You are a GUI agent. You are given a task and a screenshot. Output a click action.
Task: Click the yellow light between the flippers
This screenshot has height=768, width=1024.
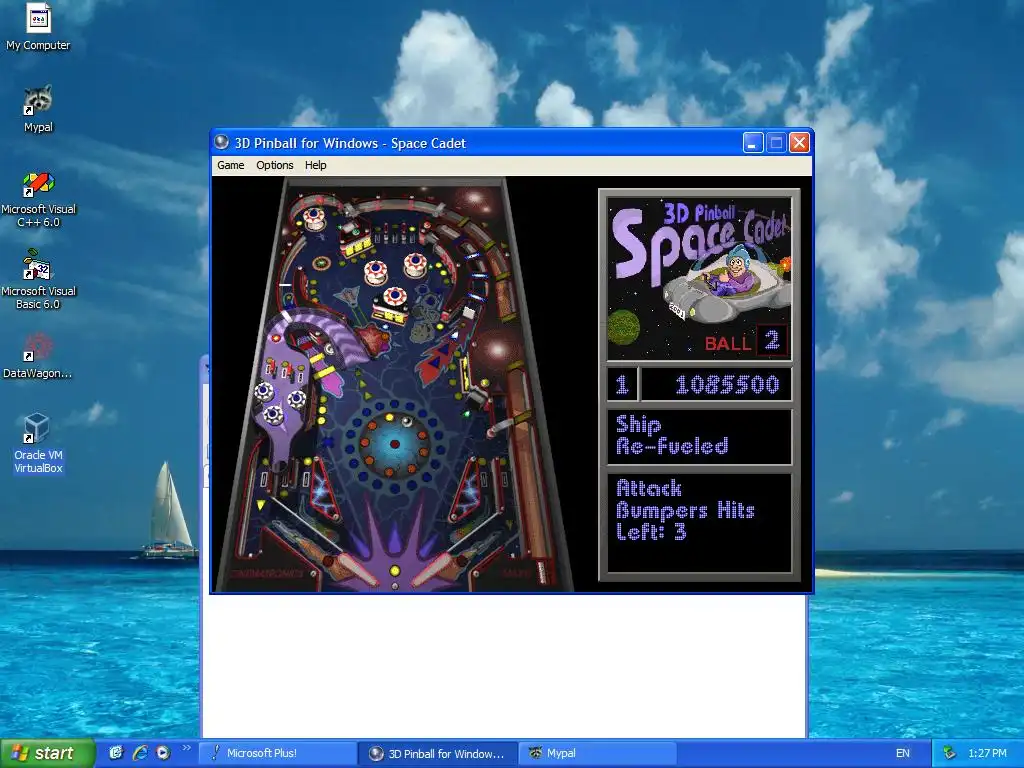tap(394, 571)
